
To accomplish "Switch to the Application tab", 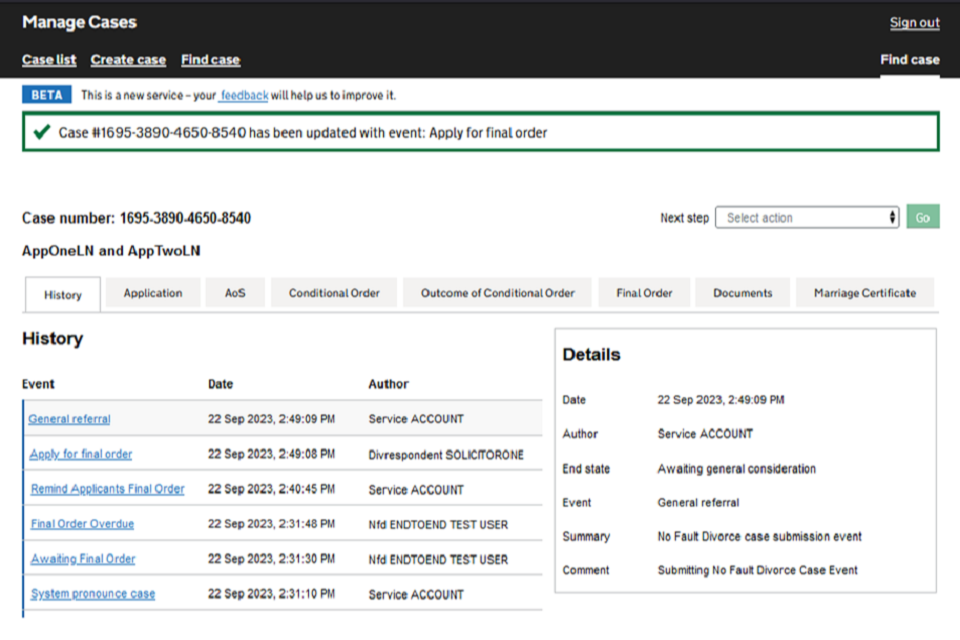I will point(153,293).
